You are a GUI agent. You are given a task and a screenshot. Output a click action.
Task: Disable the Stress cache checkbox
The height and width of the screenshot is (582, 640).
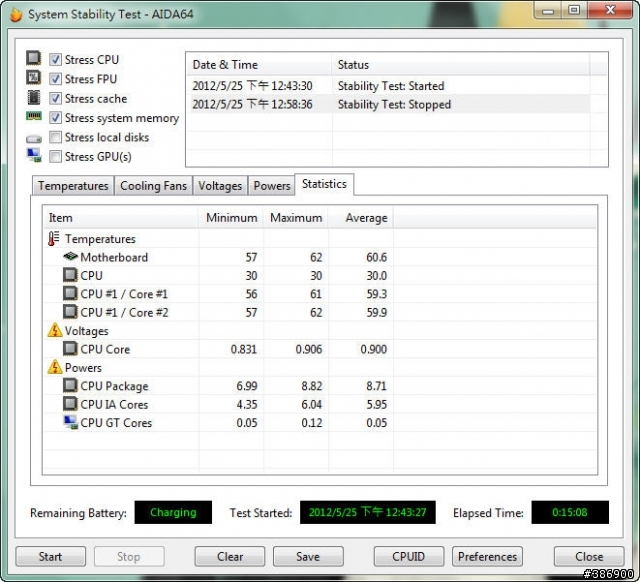tap(56, 98)
